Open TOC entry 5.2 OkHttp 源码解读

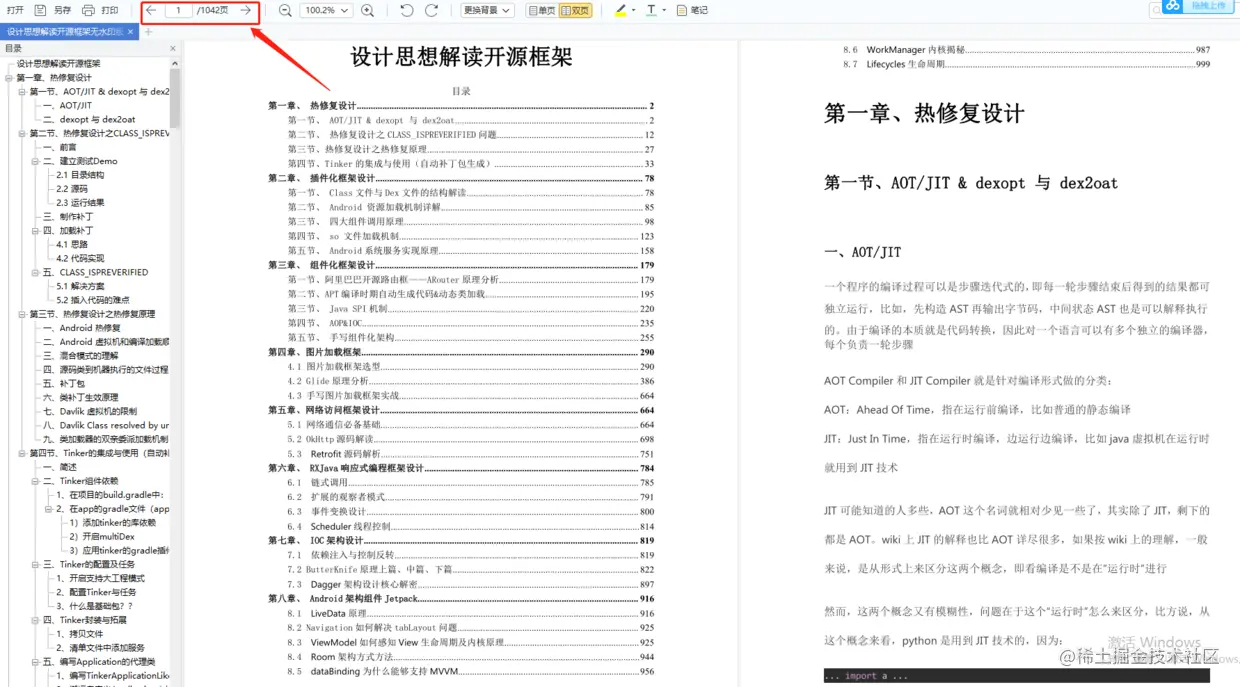coord(471,439)
